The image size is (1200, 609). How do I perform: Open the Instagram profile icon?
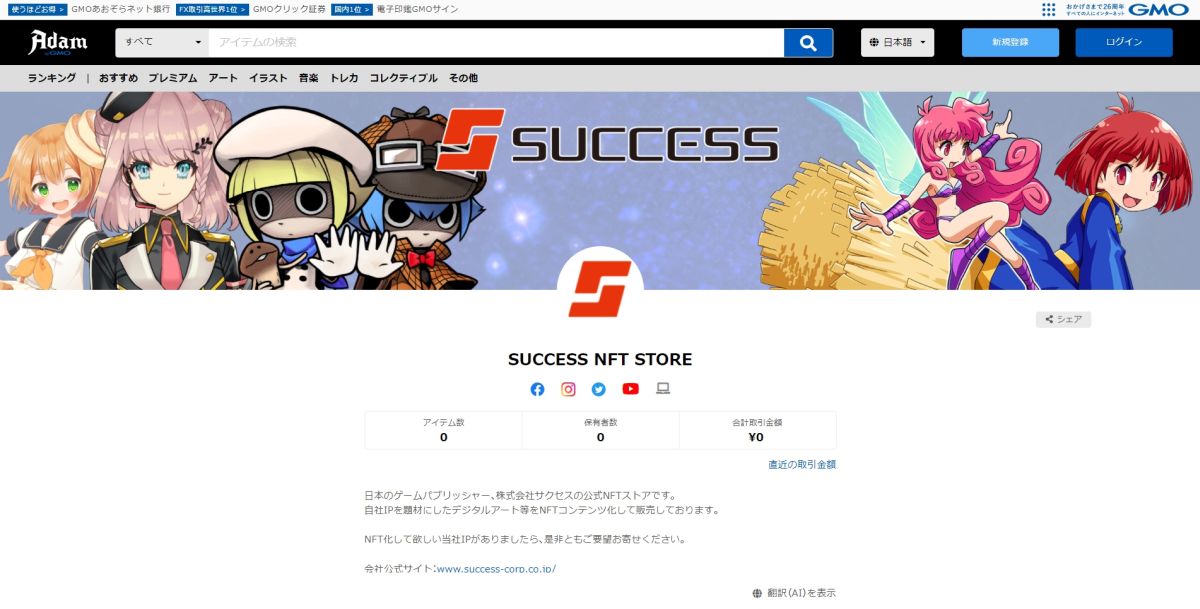(568, 389)
